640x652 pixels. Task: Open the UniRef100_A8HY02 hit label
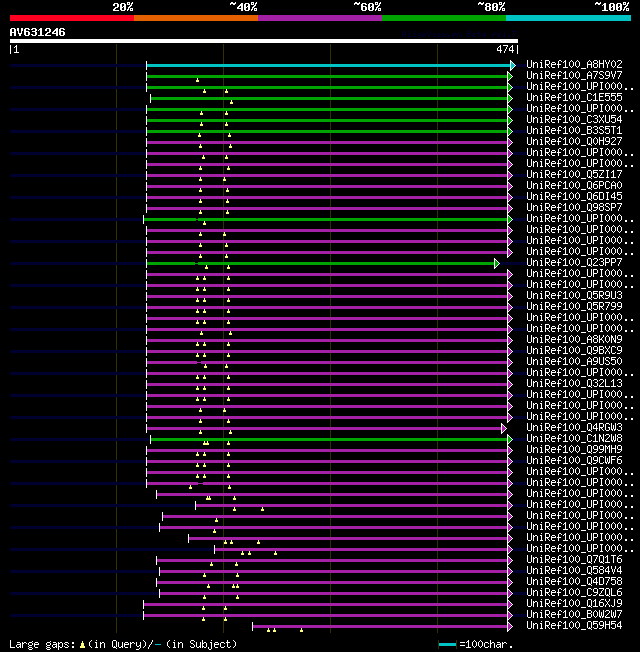(574, 64)
